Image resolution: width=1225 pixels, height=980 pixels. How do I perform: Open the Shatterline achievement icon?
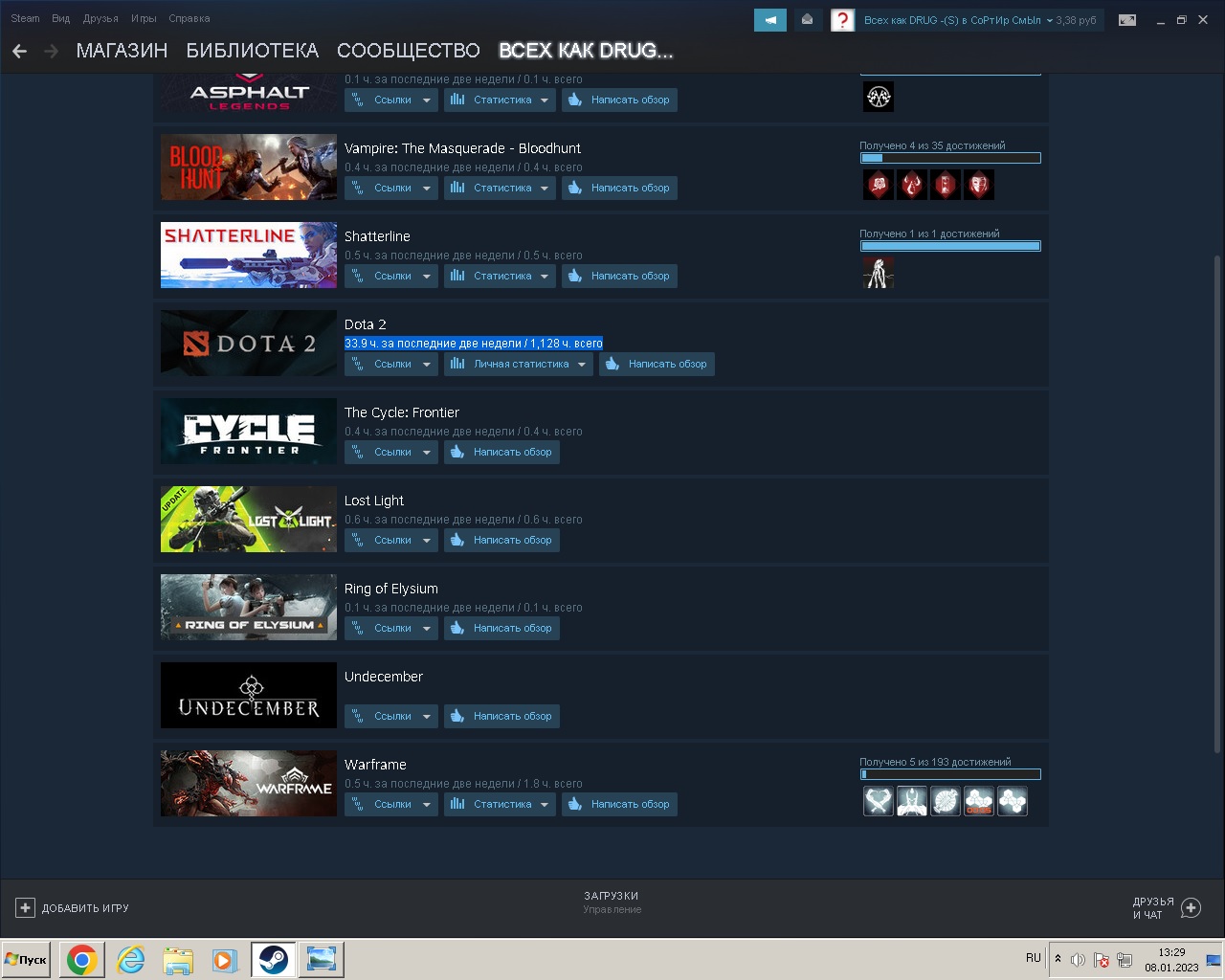[x=879, y=273]
